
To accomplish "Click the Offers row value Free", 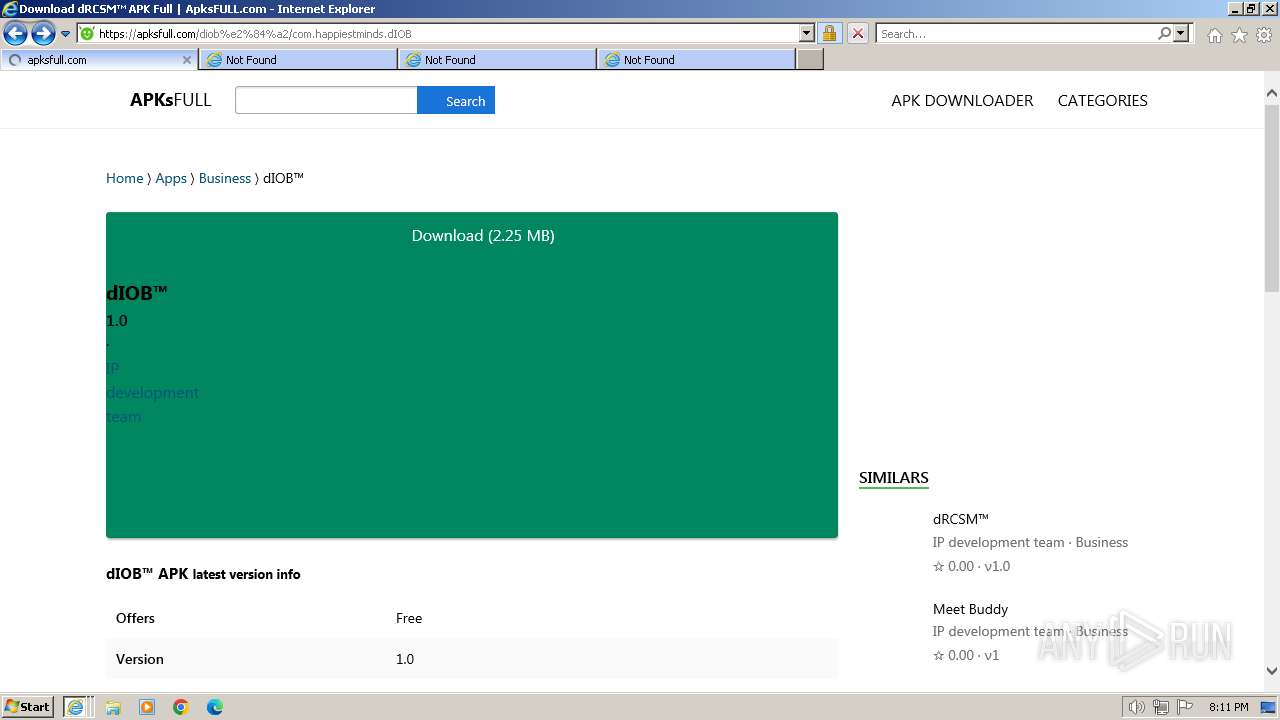I will (409, 618).
